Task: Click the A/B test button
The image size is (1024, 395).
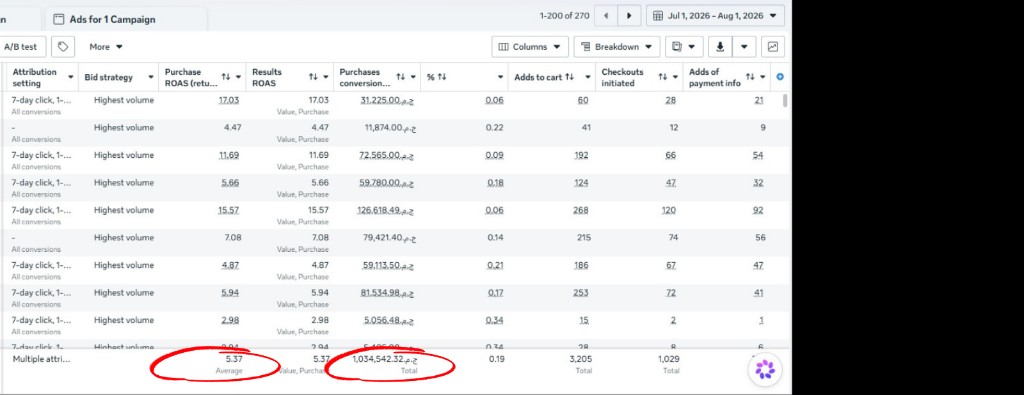Action: 22,47
